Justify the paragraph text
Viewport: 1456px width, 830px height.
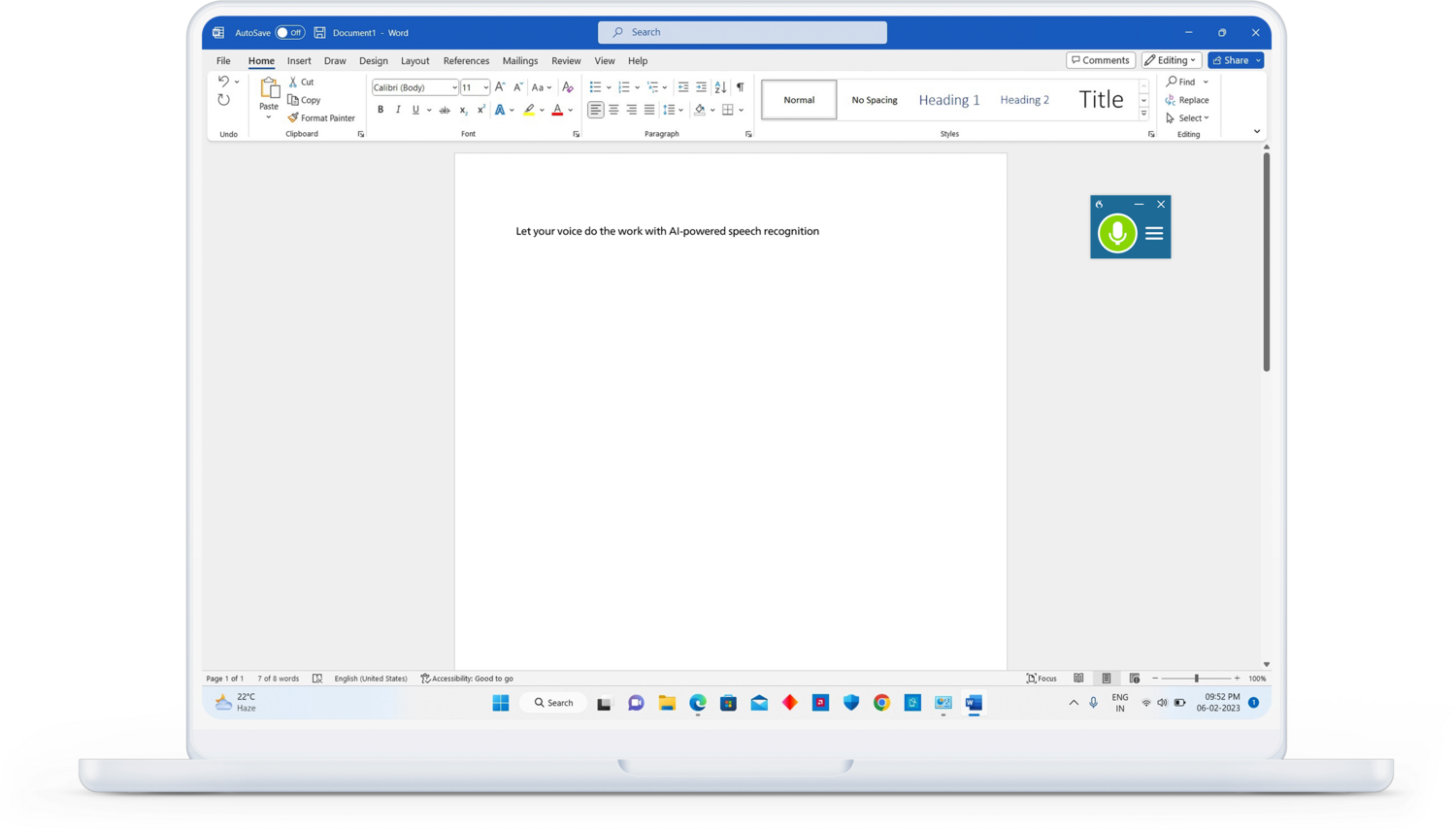[x=649, y=110]
